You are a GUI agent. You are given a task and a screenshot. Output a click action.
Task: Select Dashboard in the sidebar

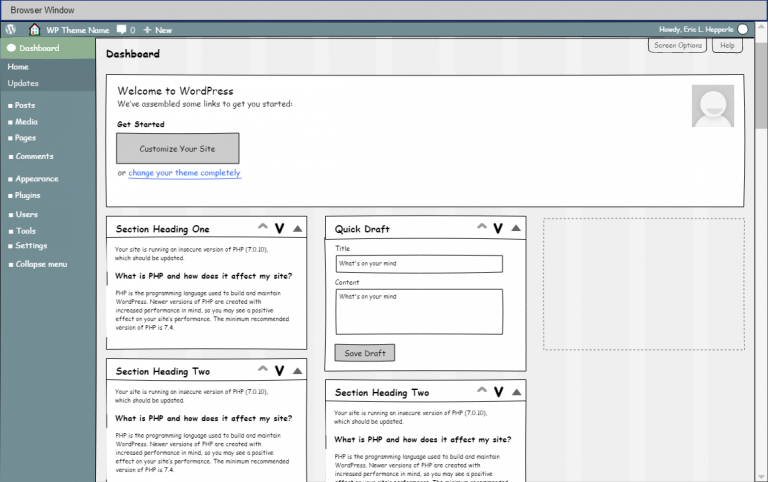48,48
